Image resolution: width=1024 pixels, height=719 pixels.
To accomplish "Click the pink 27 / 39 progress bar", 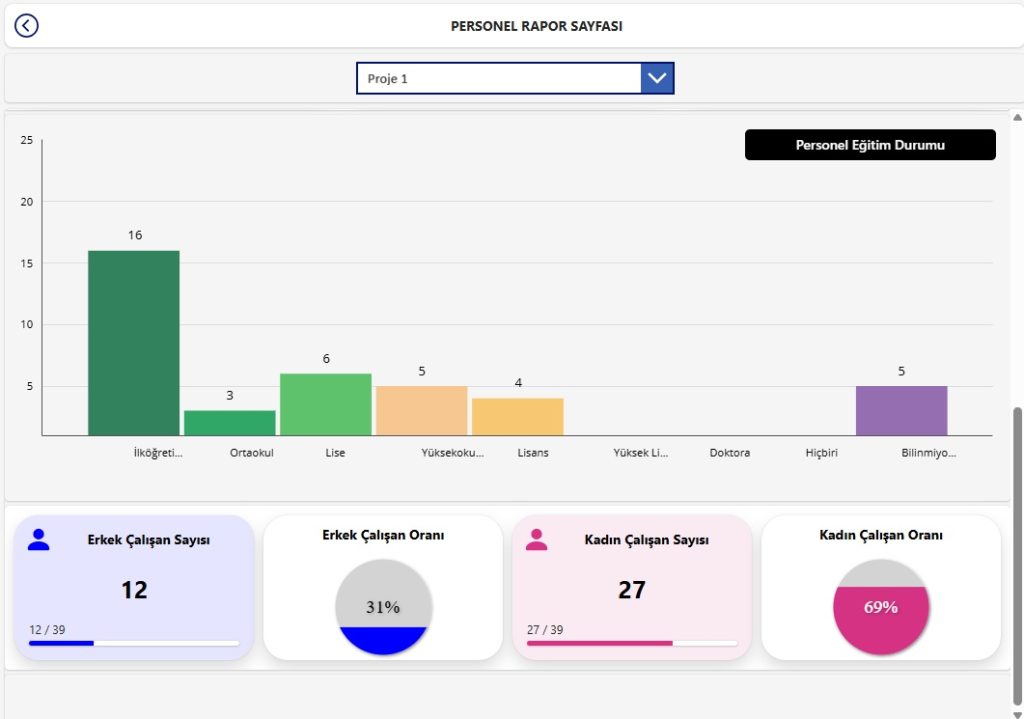I will pos(631,643).
